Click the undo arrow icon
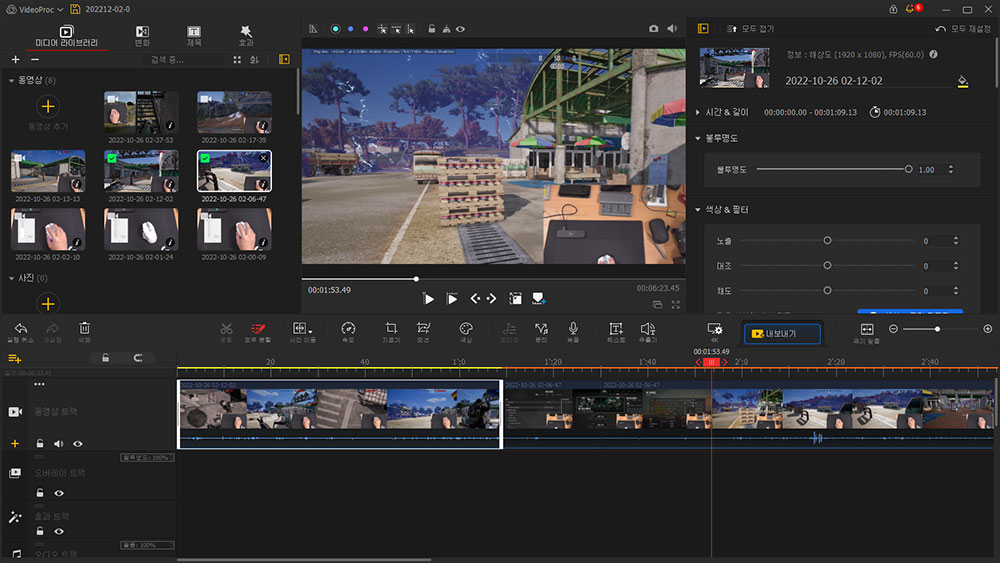The image size is (1000, 563). [21, 329]
